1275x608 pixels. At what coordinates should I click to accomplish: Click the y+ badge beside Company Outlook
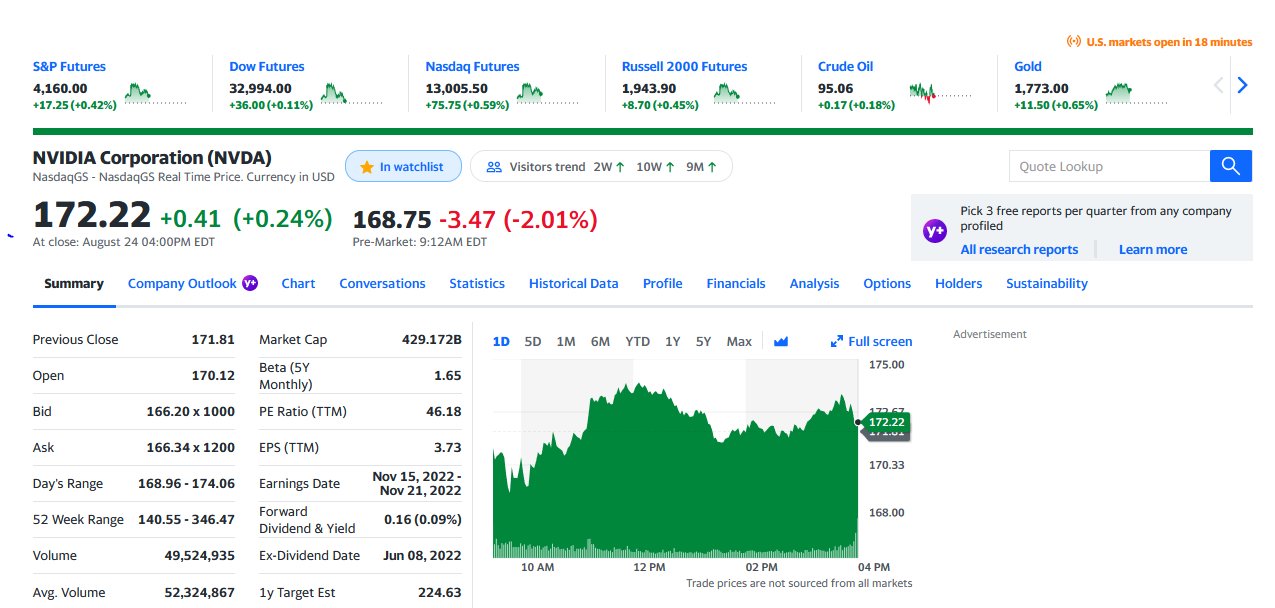coord(250,283)
